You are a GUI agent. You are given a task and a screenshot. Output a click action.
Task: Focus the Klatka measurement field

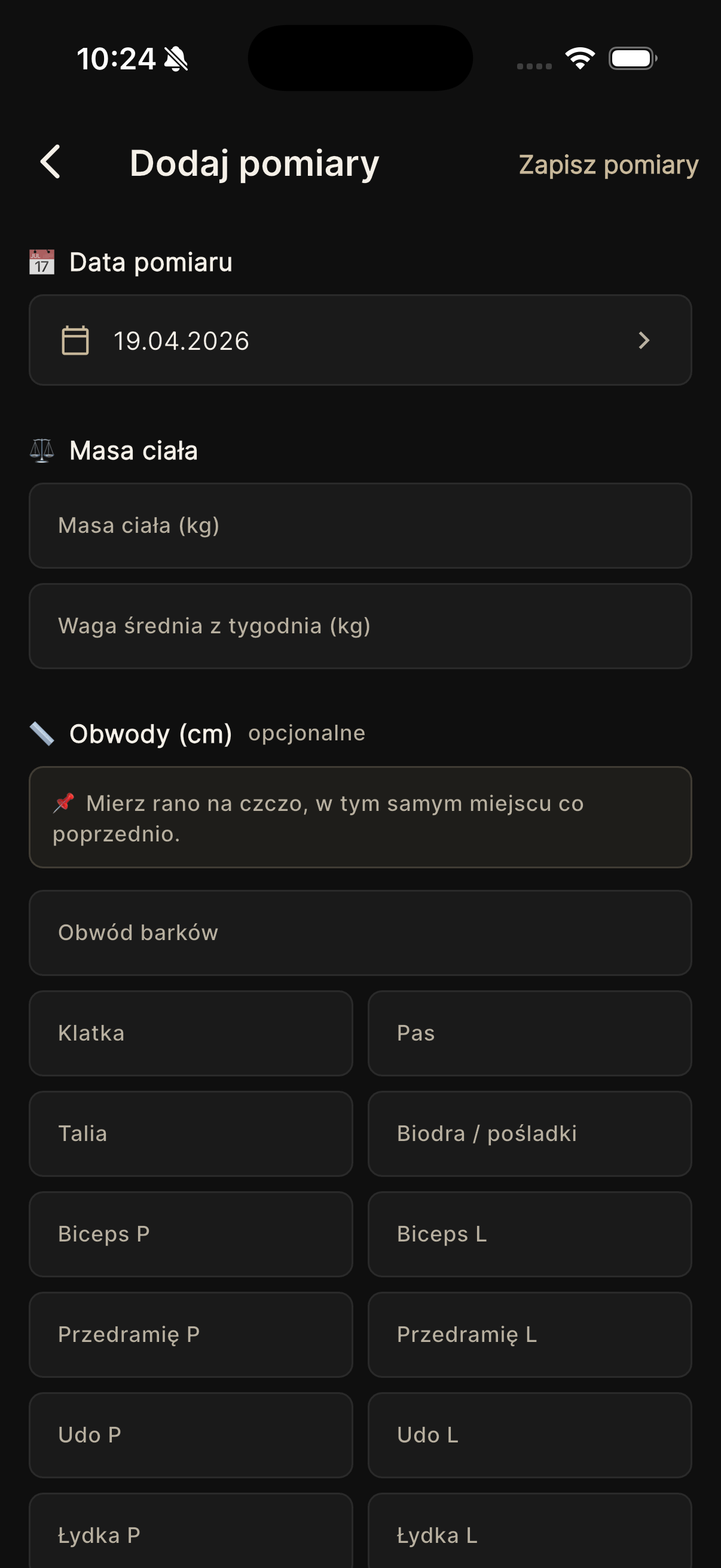point(190,1033)
